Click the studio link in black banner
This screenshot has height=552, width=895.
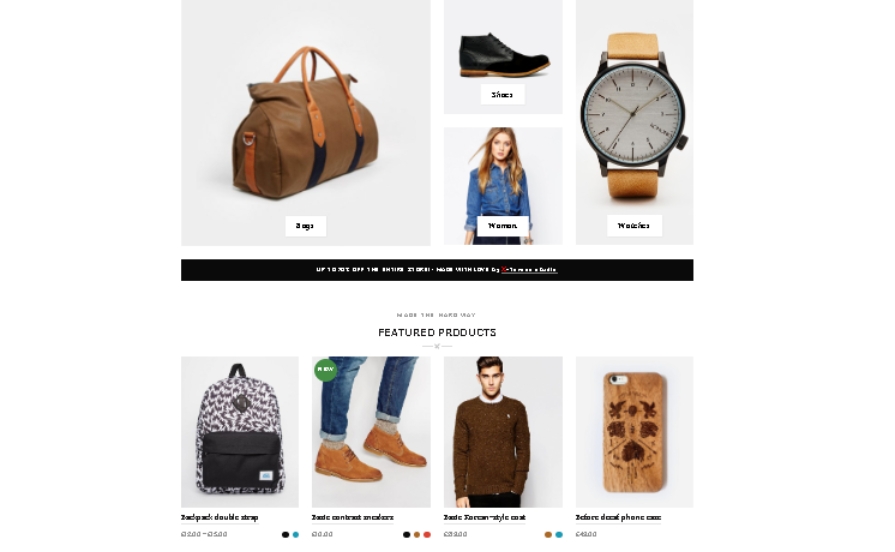[529, 270]
